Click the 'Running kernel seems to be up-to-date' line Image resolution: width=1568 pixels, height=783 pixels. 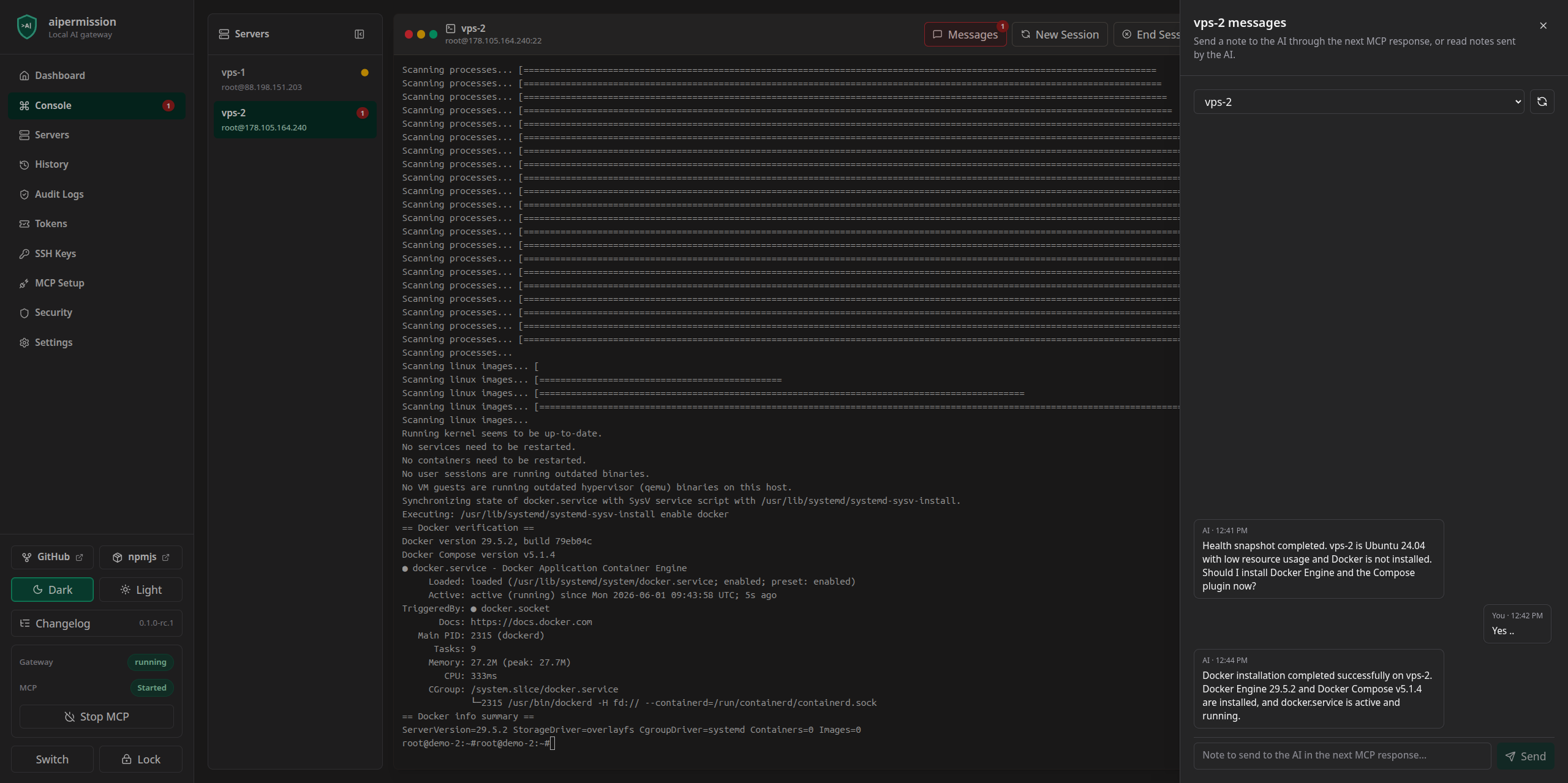pos(502,433)
